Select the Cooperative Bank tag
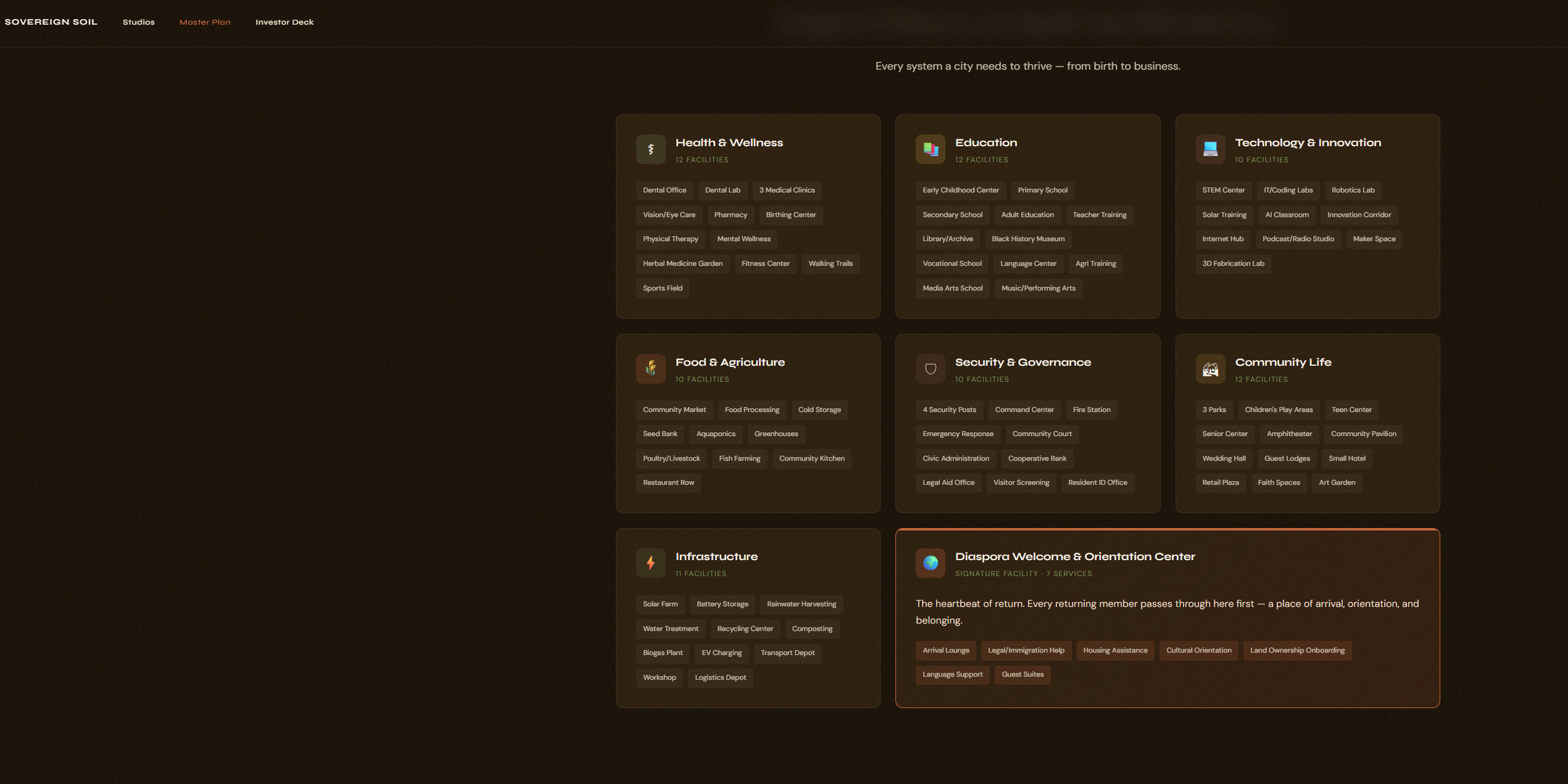Screen dimensions: 1568x784 click(x=1037, y=459)
